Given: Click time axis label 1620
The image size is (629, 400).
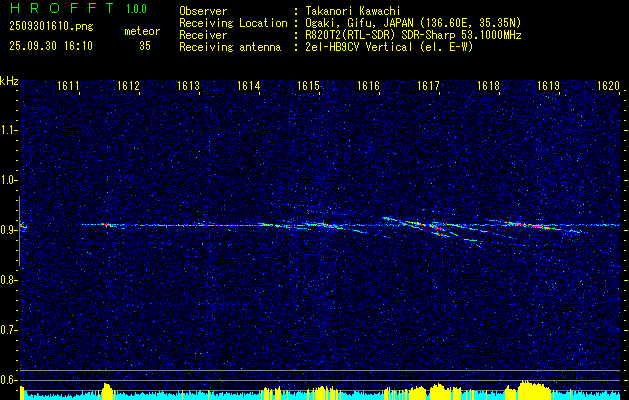Looking at the screenshot, I should (x=609, y=86).
